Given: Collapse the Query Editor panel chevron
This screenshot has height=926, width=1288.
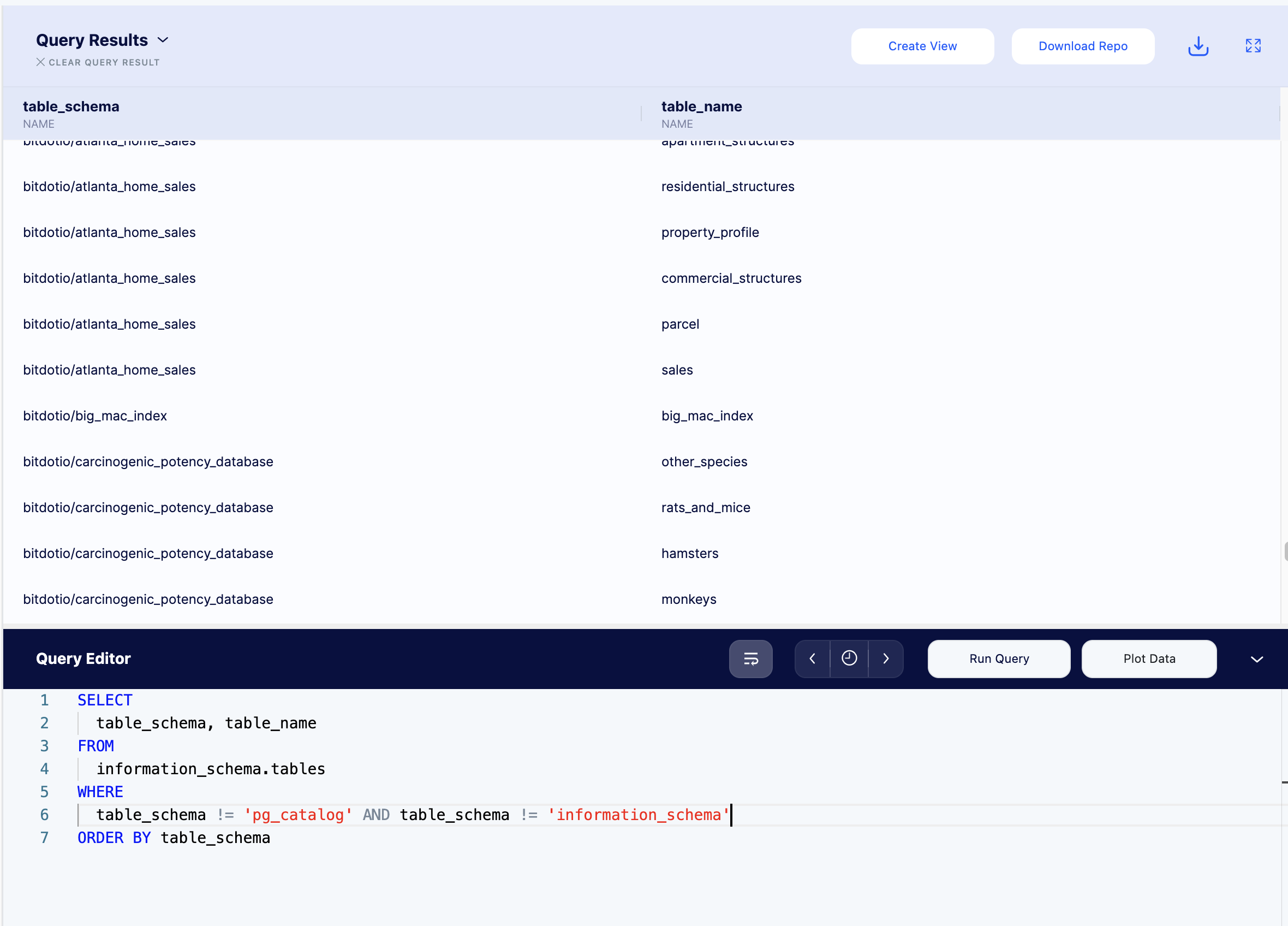Looking at the screenshot, I should tap(1256, 659).
